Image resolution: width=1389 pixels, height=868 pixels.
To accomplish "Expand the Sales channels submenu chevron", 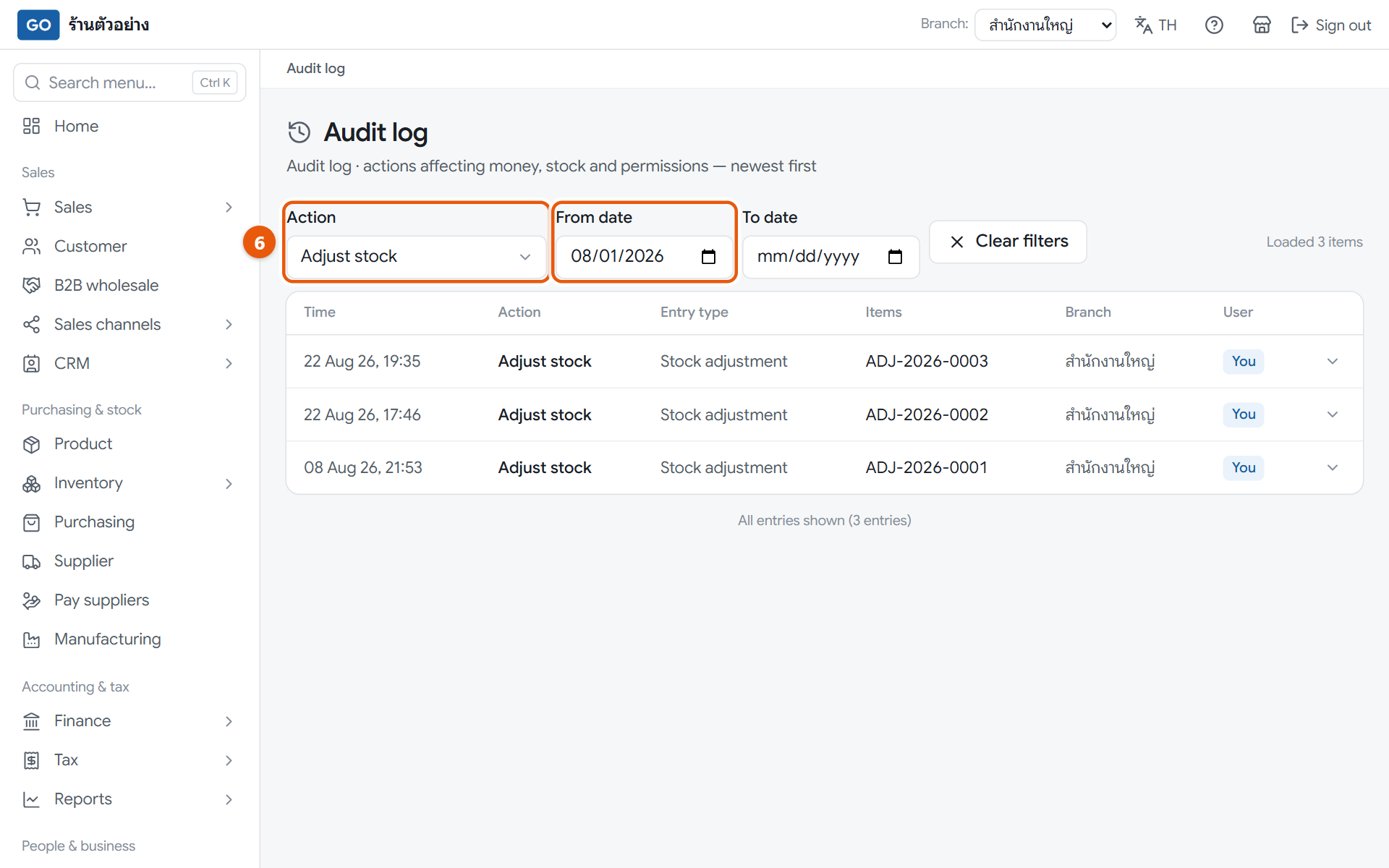I will pyautogui.click(x=229, y=325).
